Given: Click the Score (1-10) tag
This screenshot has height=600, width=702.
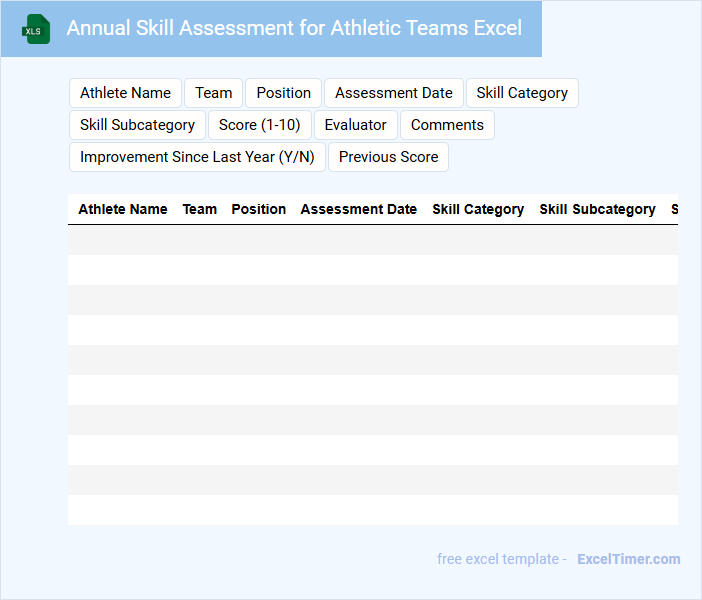Looking at the screenshot, I should [x=259, y=125].
